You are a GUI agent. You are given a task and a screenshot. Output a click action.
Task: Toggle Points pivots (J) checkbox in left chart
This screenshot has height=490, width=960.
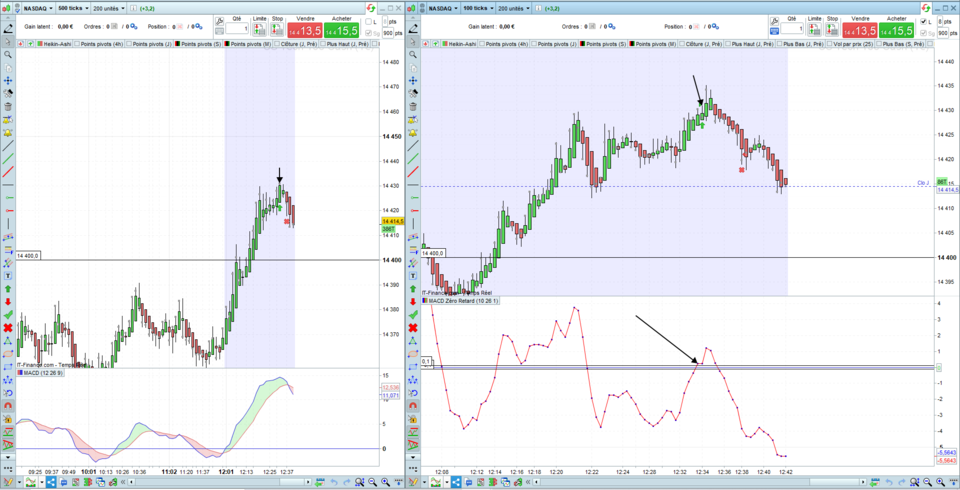129,44
